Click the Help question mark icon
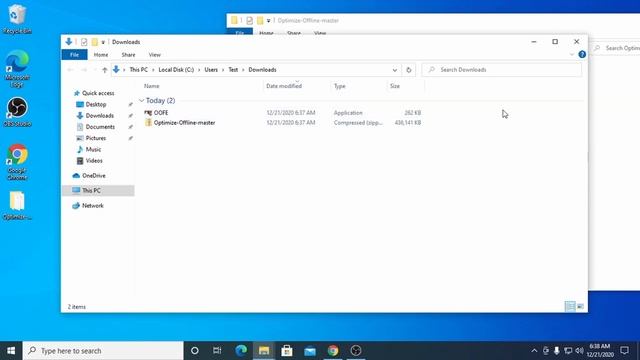Image resolution: width=640 pixels, height=360 pixels. [x=582, y=54]
